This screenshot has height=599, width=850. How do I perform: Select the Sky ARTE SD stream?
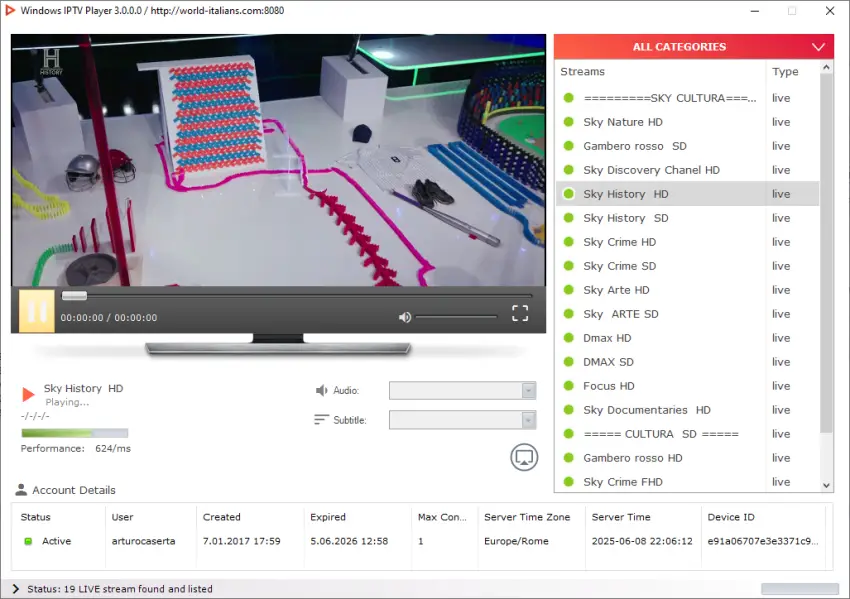[x=687, y=313]
